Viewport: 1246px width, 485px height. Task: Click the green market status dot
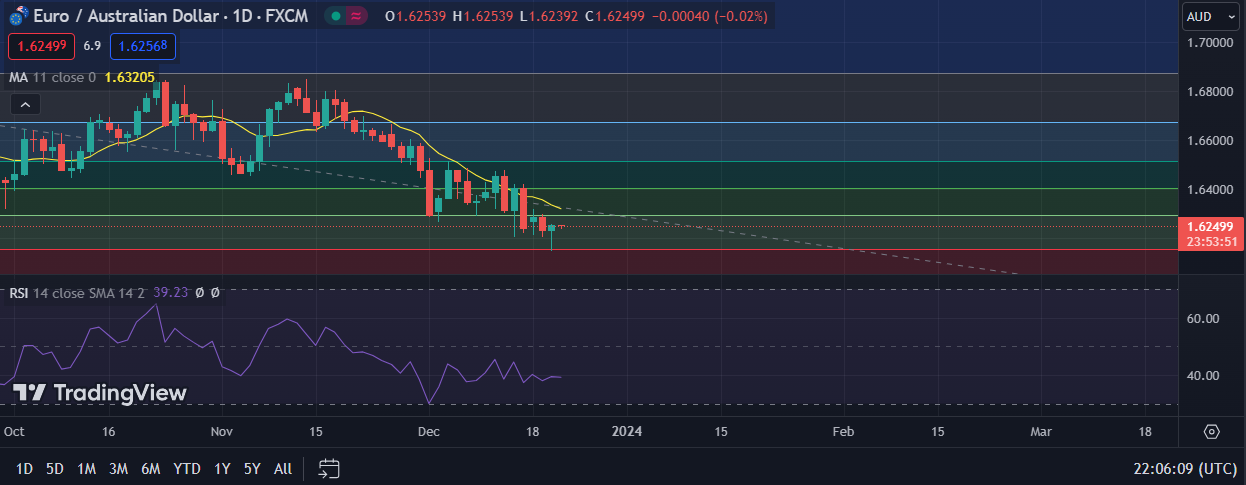335,17
